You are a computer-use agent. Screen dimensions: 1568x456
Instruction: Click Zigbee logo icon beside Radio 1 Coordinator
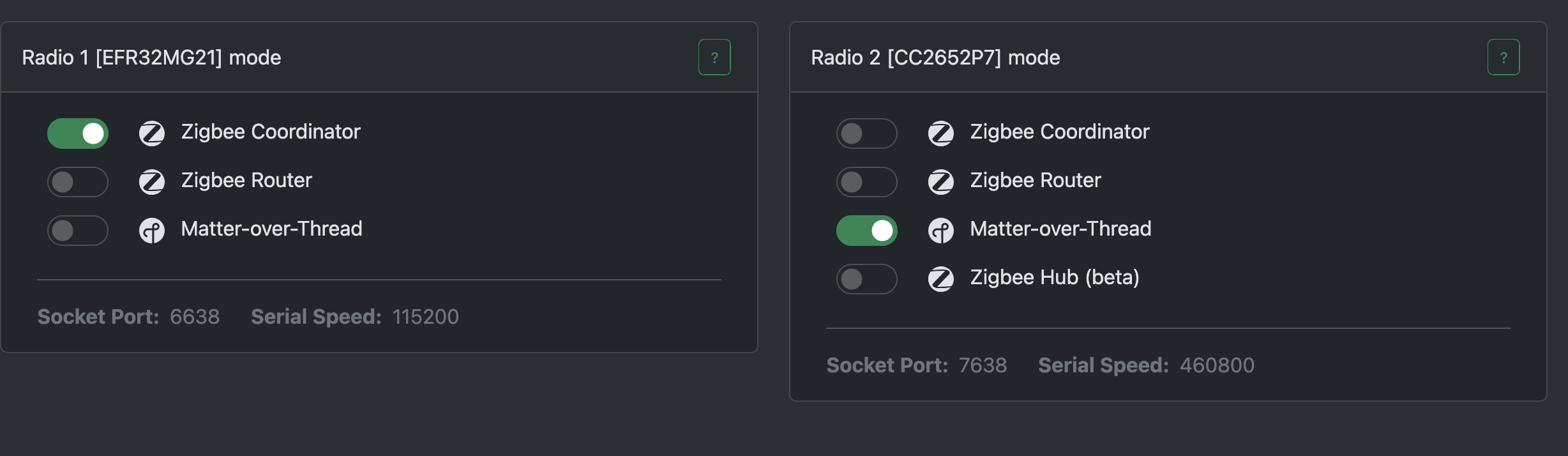pyautogui.click(x=152, y=133)
